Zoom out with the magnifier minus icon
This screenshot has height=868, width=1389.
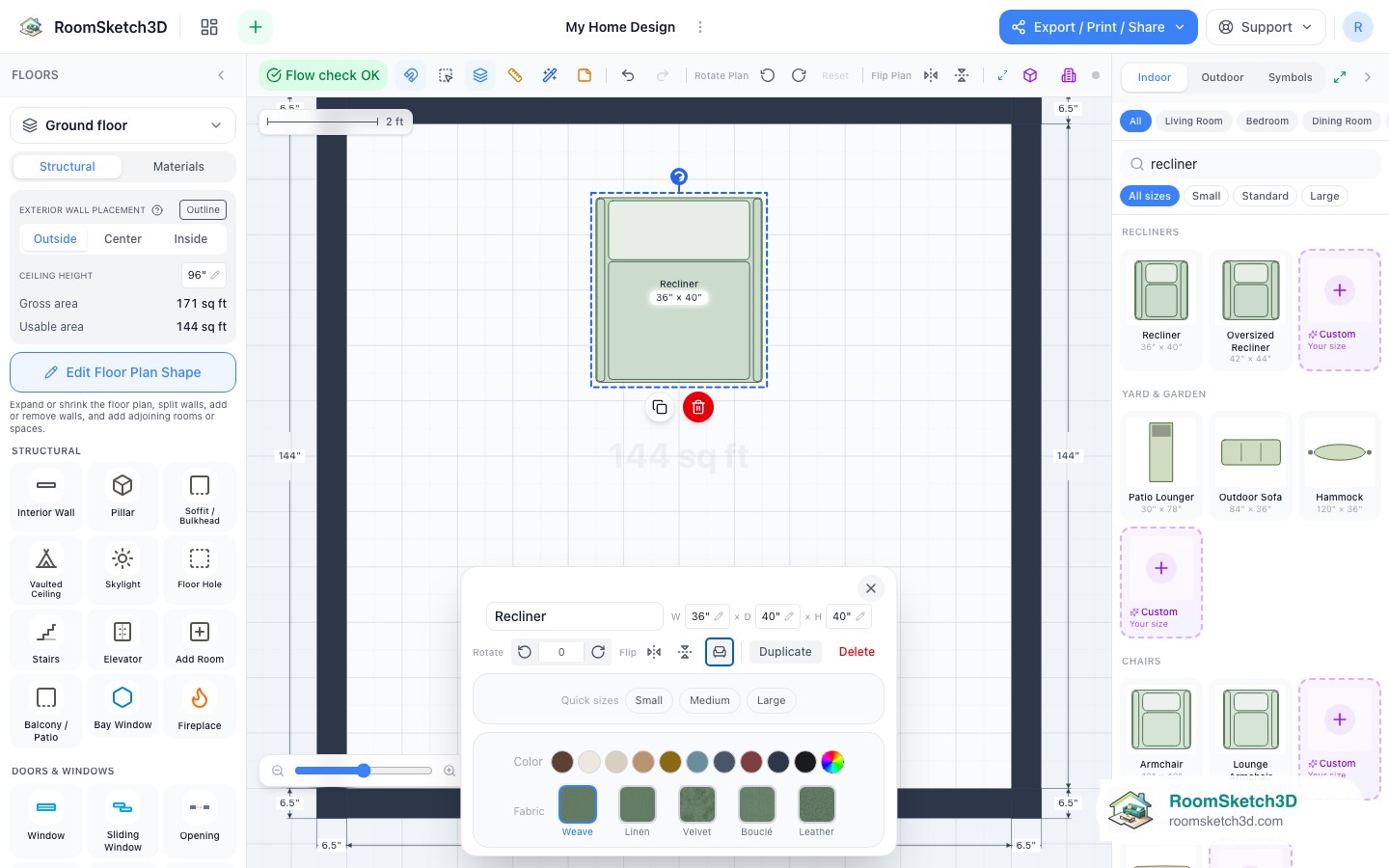click(x=278, y=771)
